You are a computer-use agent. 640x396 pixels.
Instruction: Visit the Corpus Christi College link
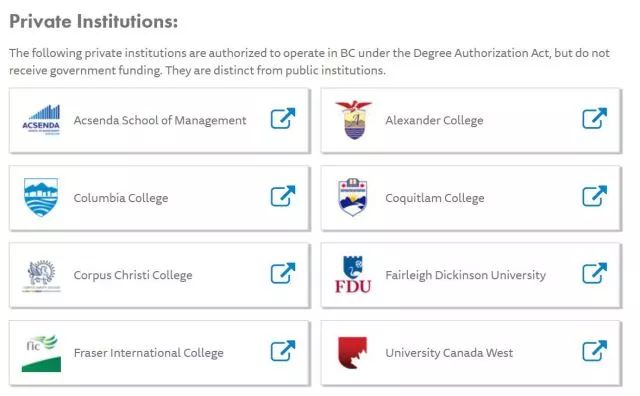tap(133, 275)
